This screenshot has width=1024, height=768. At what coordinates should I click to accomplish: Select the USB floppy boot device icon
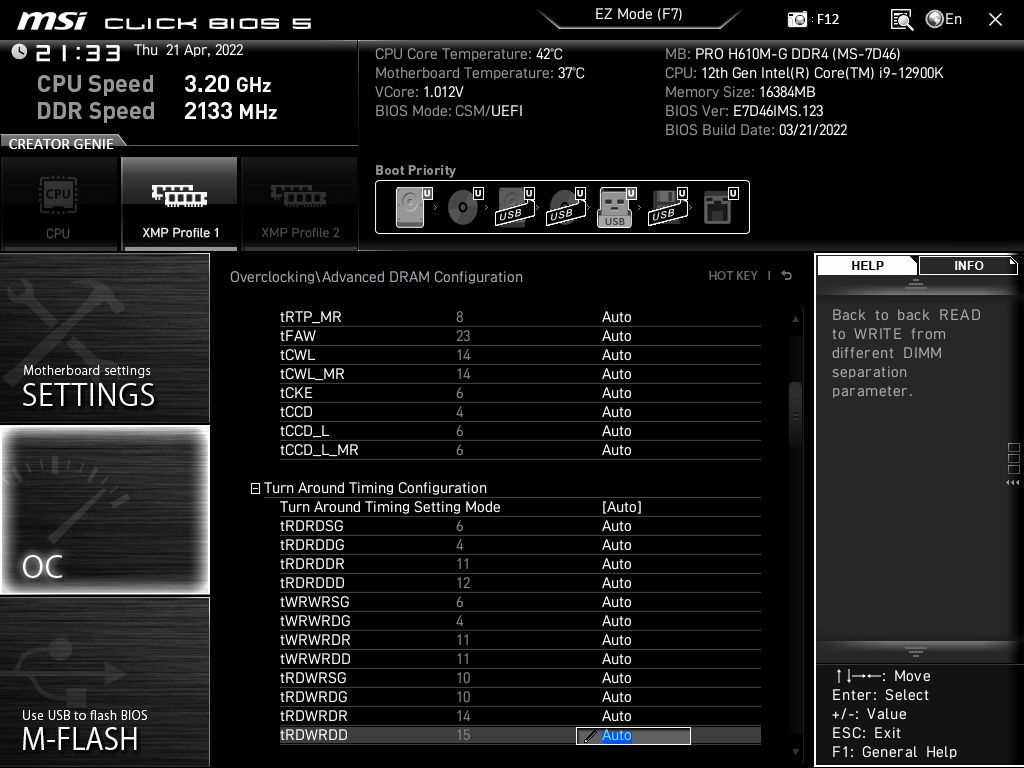click(x=667, y=207)
